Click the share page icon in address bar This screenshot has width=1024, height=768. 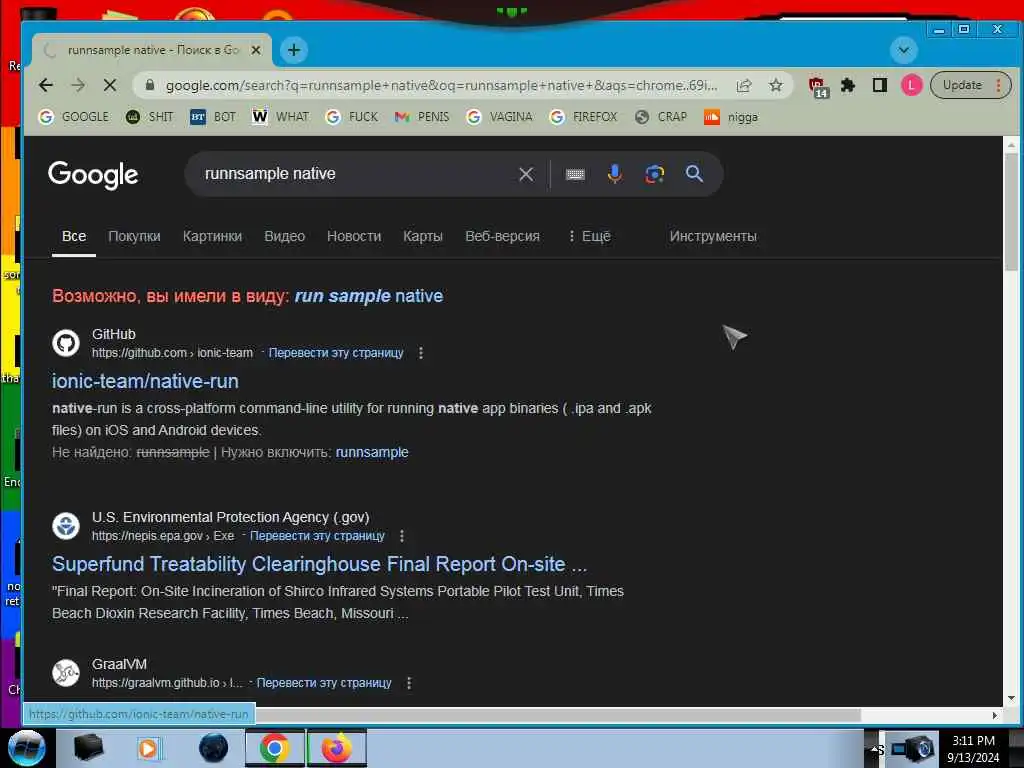[744, 85]
